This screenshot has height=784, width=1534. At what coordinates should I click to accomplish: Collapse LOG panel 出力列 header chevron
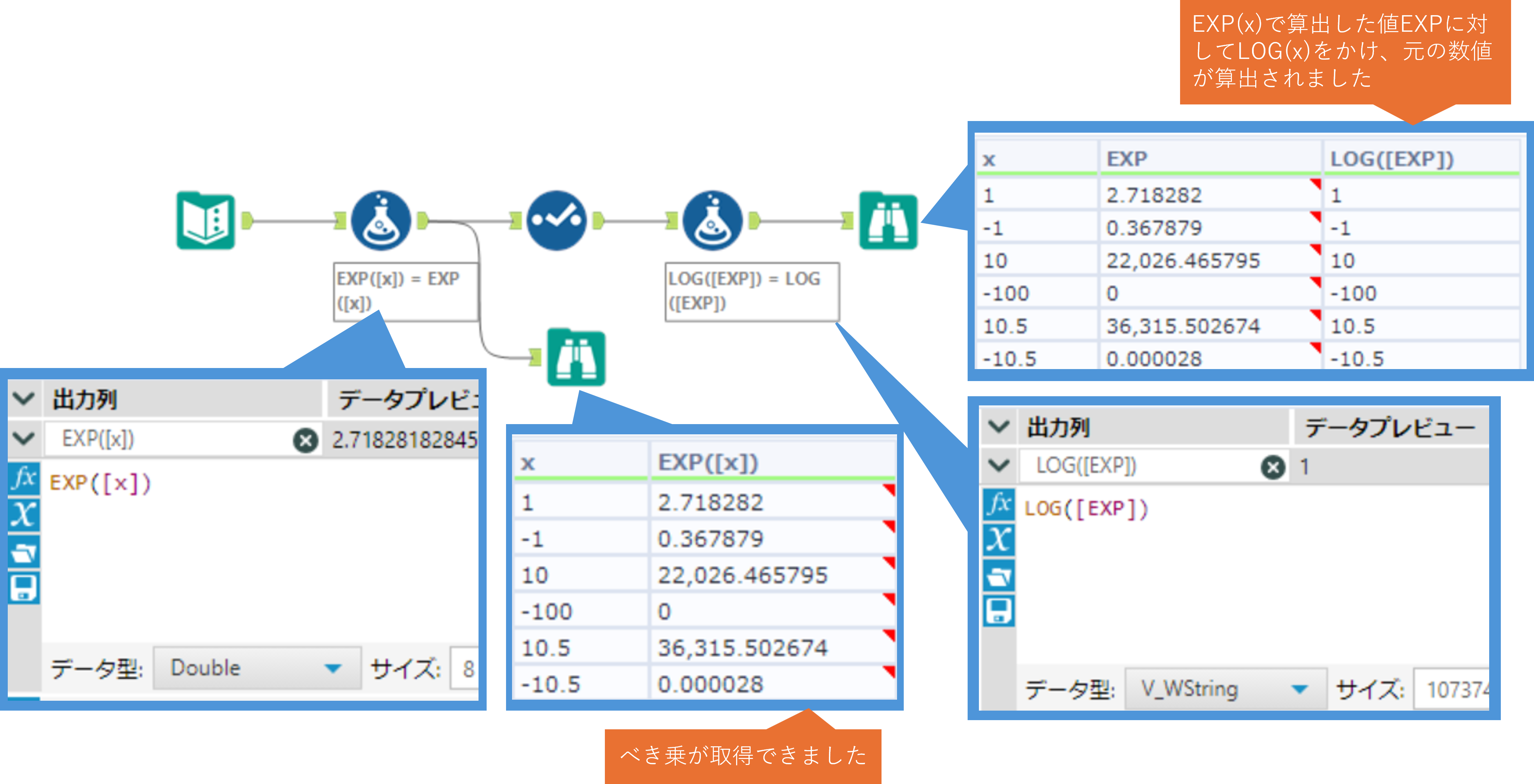click(999, 427)
